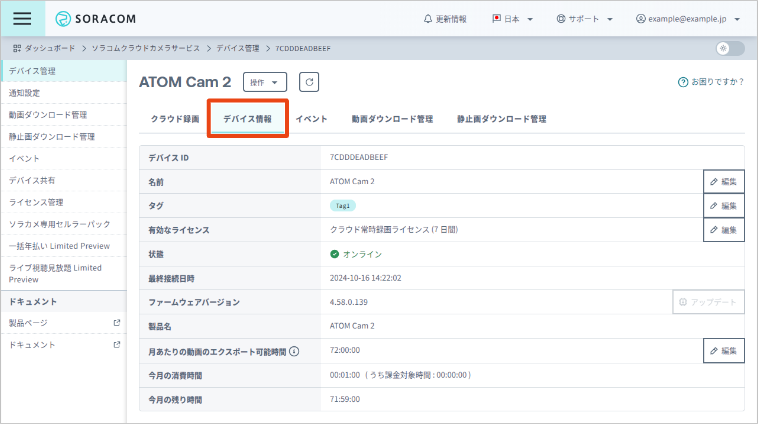Open the 操作 dropdown button

click(265, 82)
